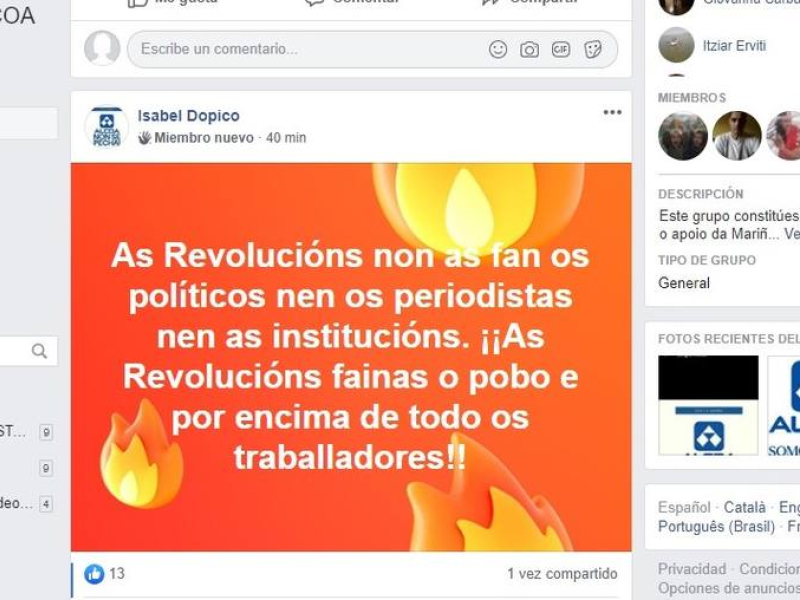800x600 pixels.
Task: Open the three-dot options menu on post
Action: (x=612, y=112)
